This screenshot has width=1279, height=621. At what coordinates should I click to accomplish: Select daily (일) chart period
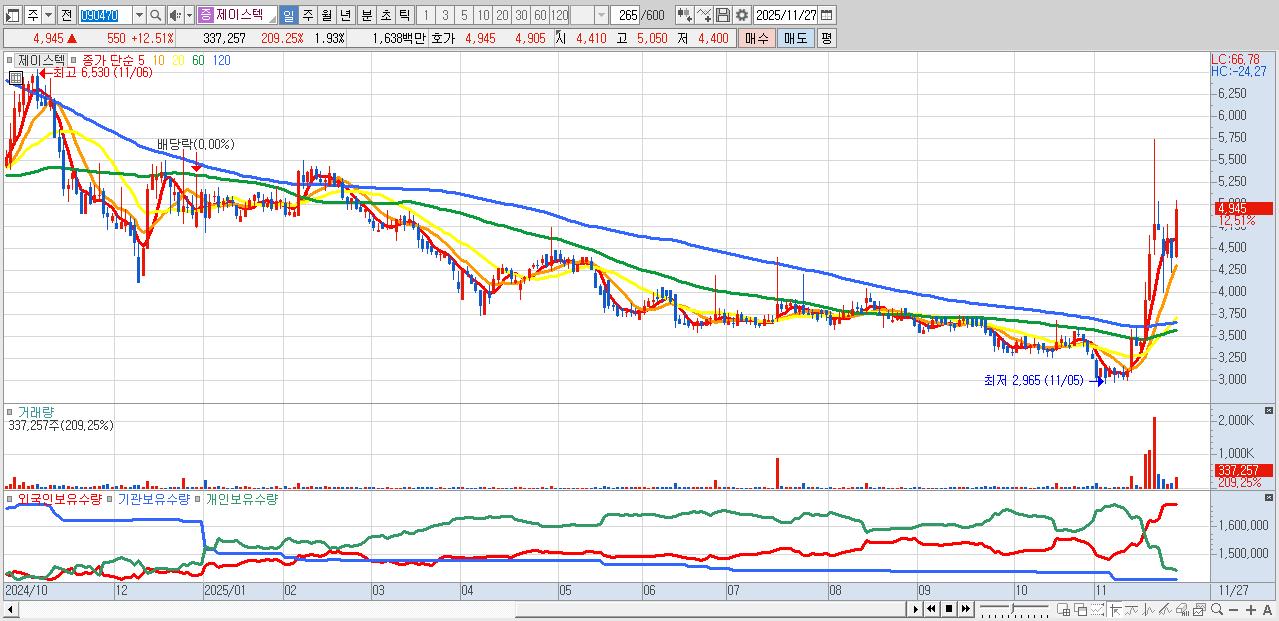coord(288,15)
